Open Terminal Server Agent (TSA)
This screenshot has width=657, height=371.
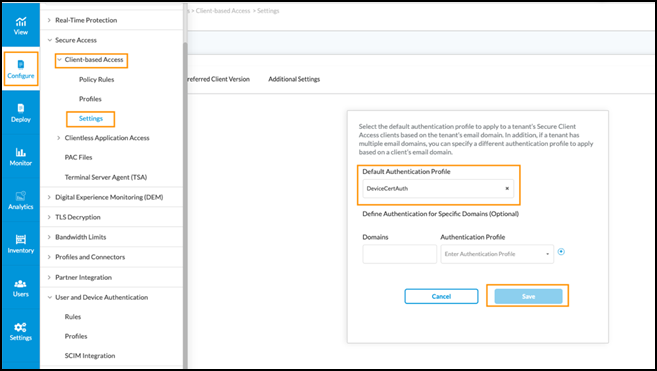click(106, 177)
